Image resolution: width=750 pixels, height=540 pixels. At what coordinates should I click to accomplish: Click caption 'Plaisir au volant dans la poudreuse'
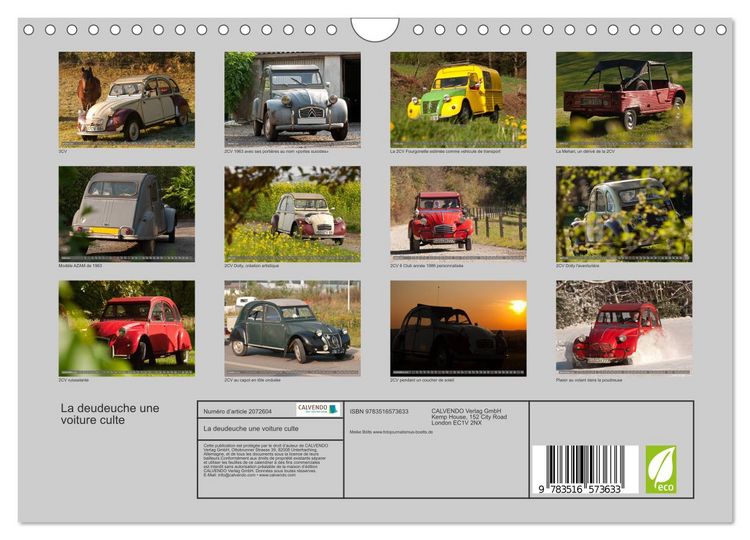tap(589, 380)
